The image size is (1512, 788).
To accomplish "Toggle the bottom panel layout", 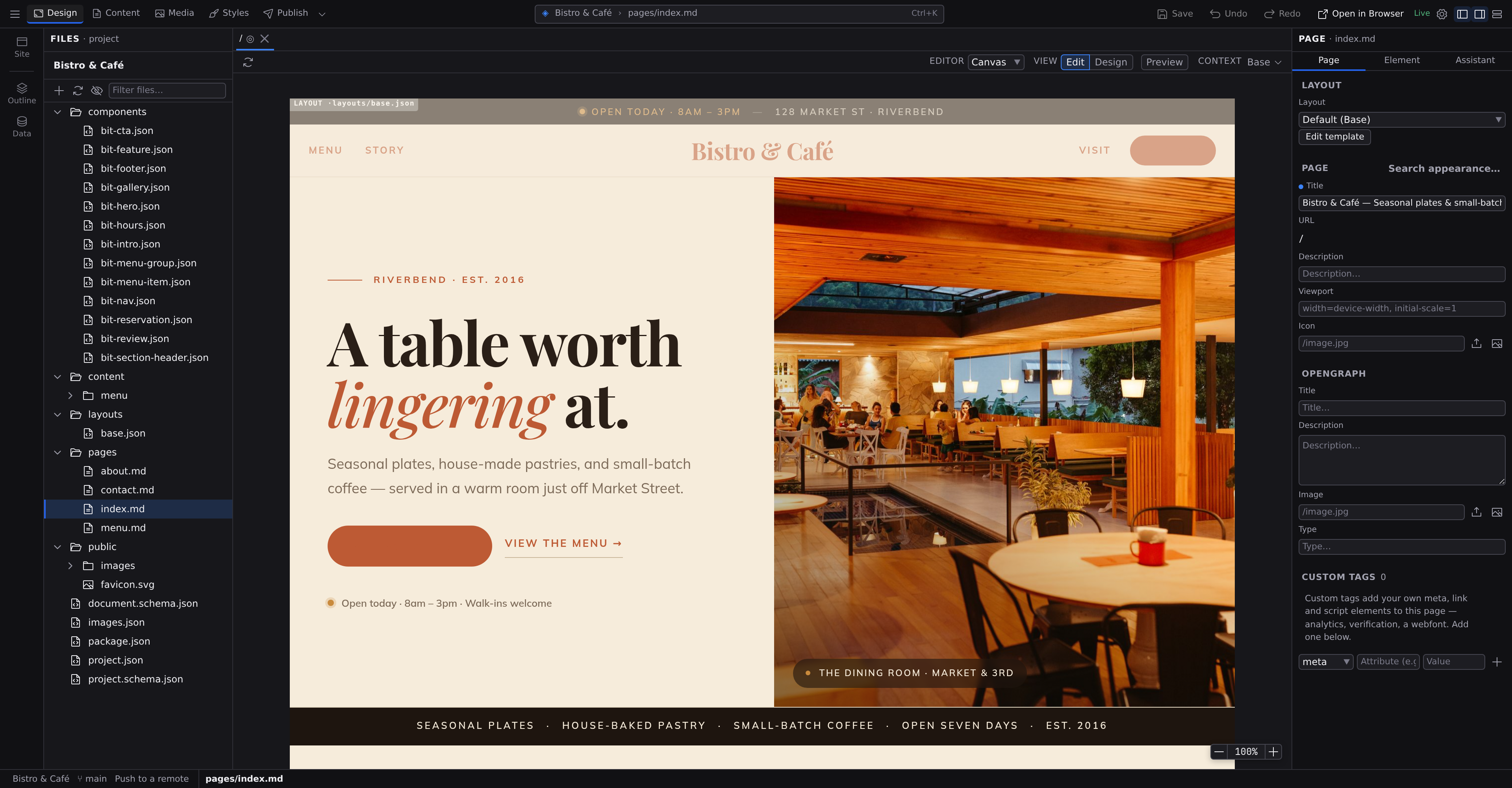I will 1497,13.
